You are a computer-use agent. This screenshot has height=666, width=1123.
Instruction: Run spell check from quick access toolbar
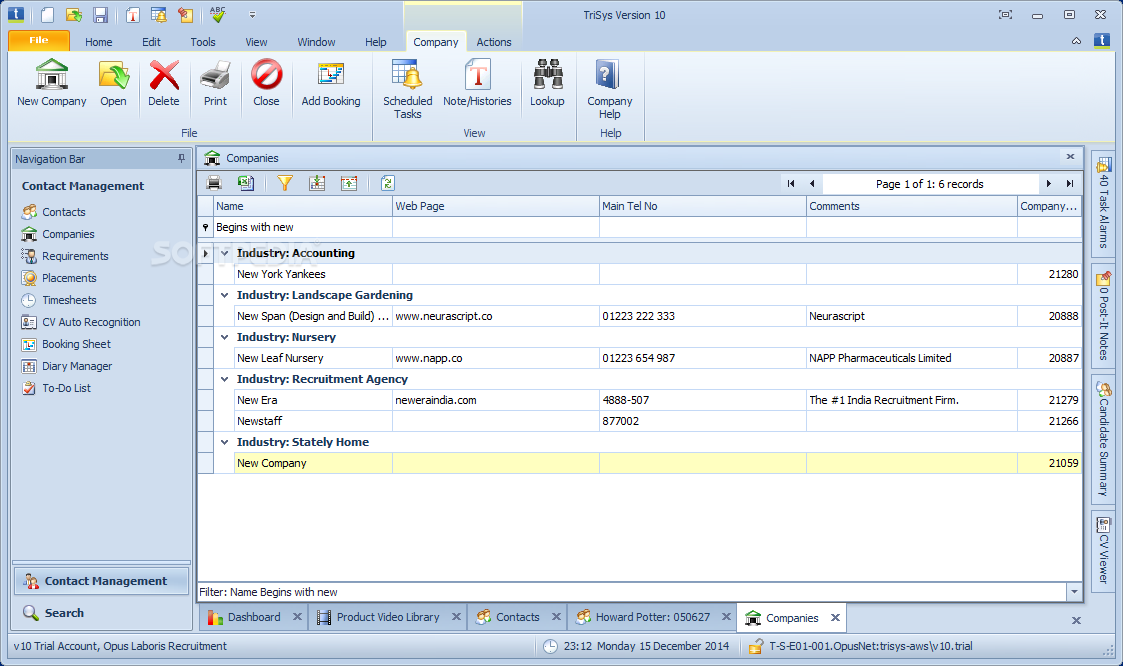[x=218, y=15]
